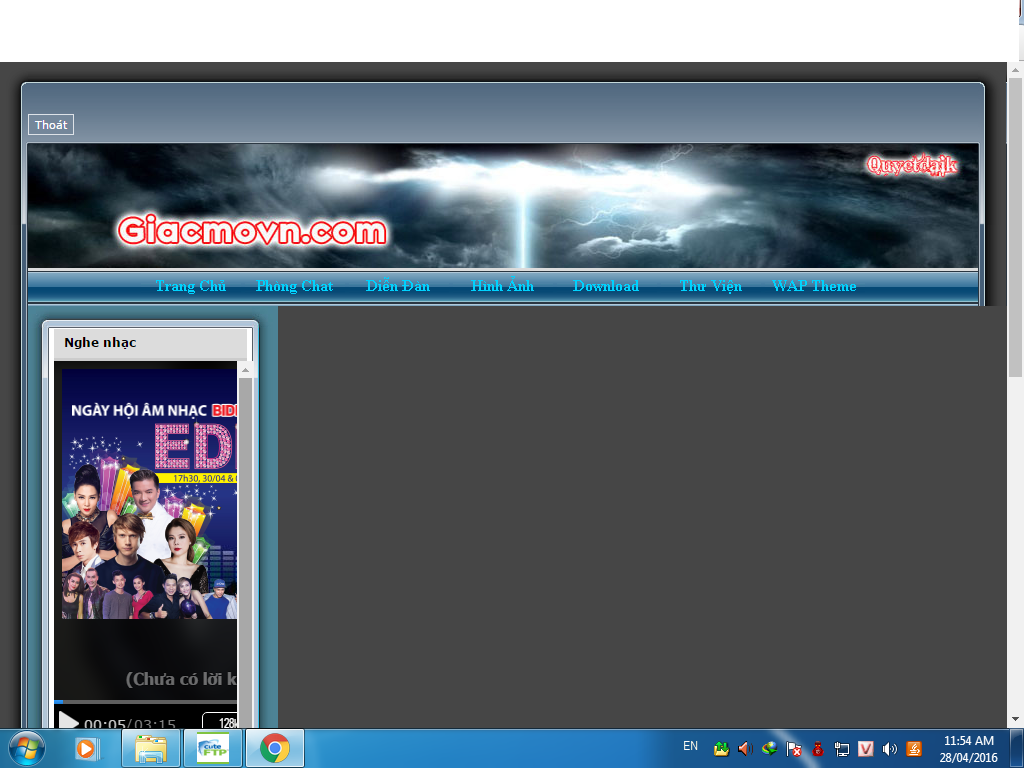1024x768 pixels.
Task: Click the music player progress bar
Action: [x=145, y=702]
